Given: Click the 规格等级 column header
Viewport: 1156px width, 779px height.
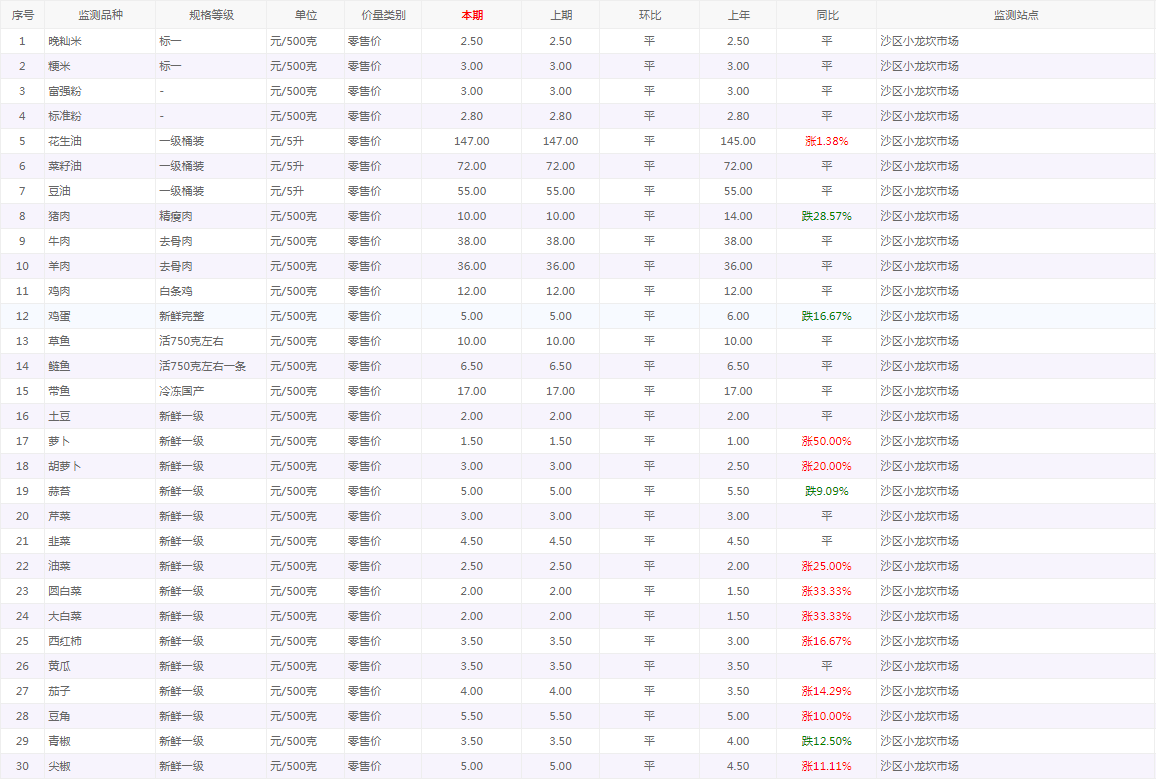Looking at the screenshot, I should (211, 15).
